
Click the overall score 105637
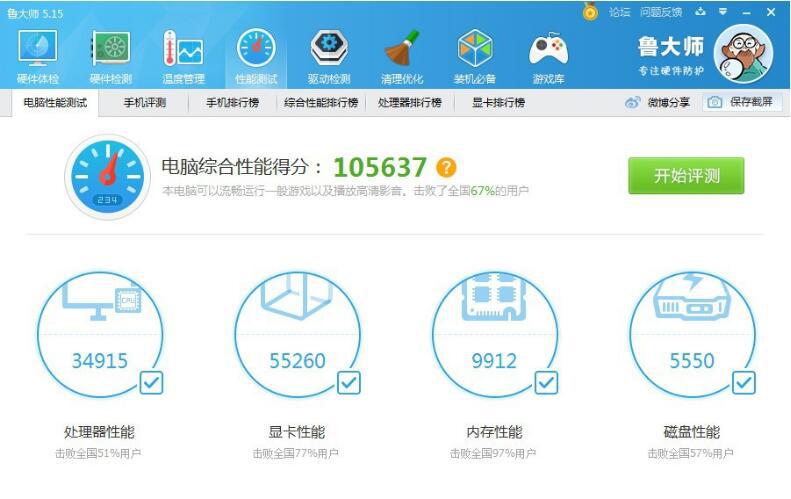point(380,168)
